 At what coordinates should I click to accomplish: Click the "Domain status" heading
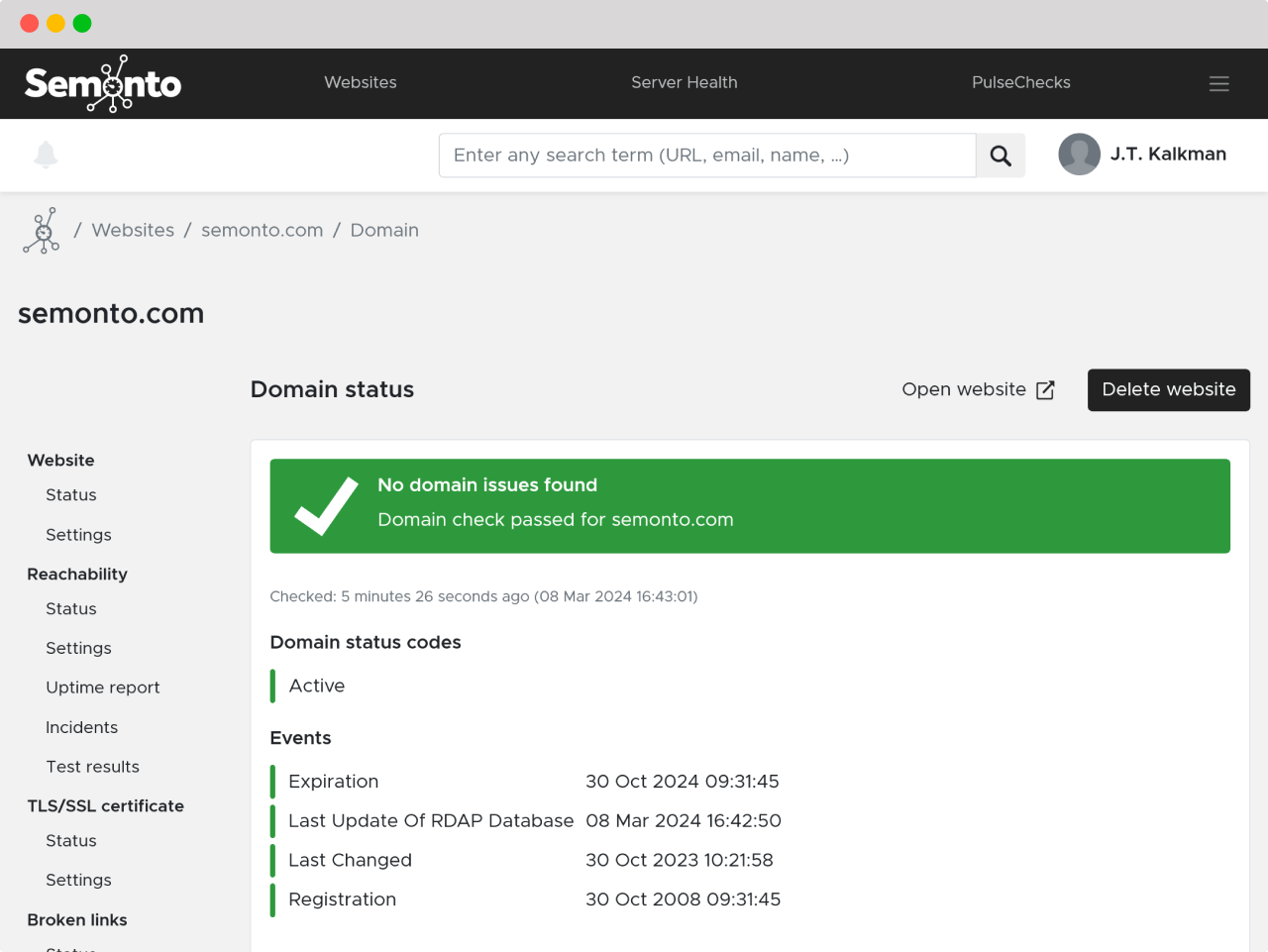(332, 389)
